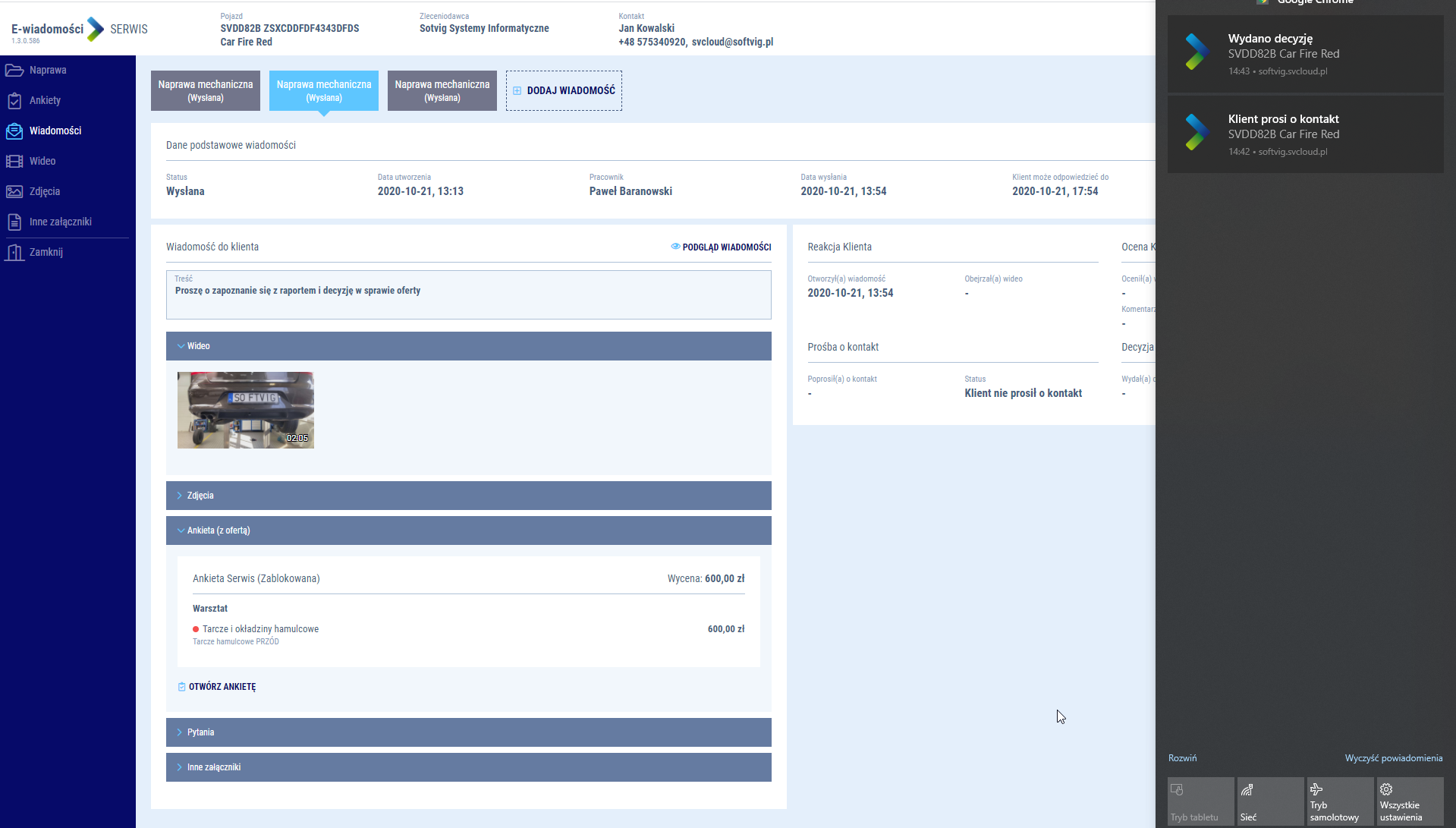Switch to the first Naprawa mechaniczna tab
This screenshot has width=1456, height=828.
pyautogui.click(x=206, y=91)
